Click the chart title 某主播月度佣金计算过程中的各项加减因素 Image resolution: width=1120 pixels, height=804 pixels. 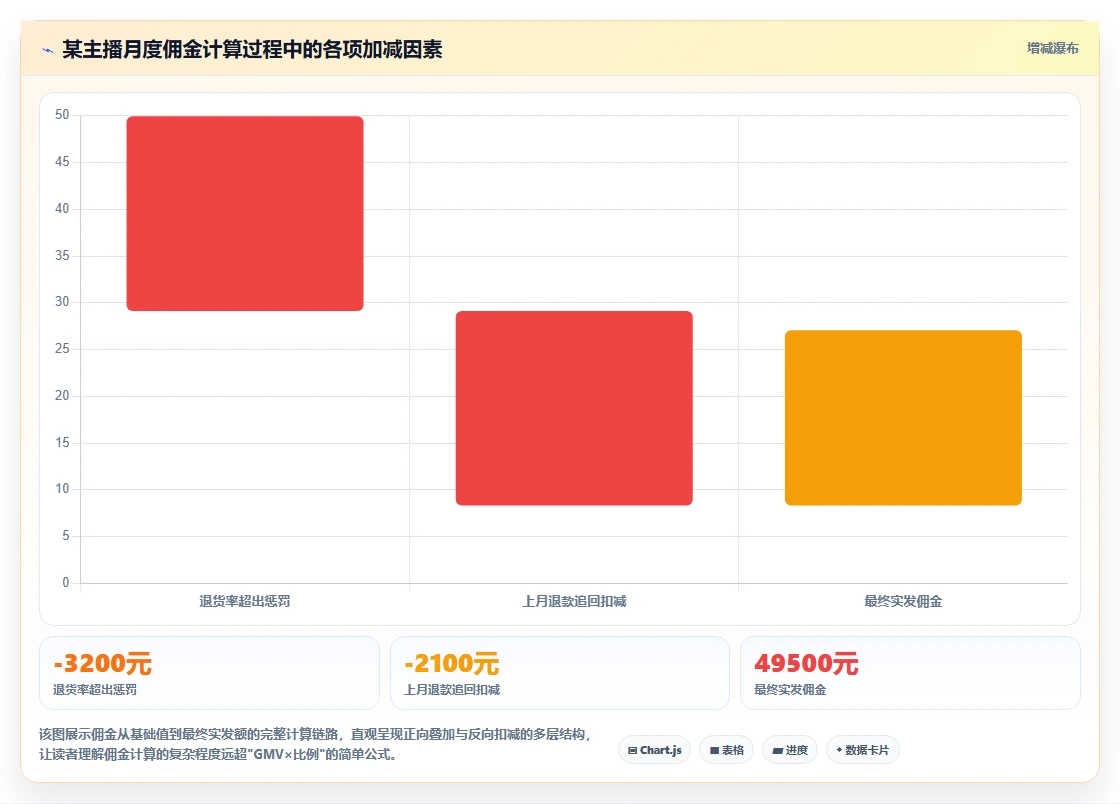click(252, 49)
